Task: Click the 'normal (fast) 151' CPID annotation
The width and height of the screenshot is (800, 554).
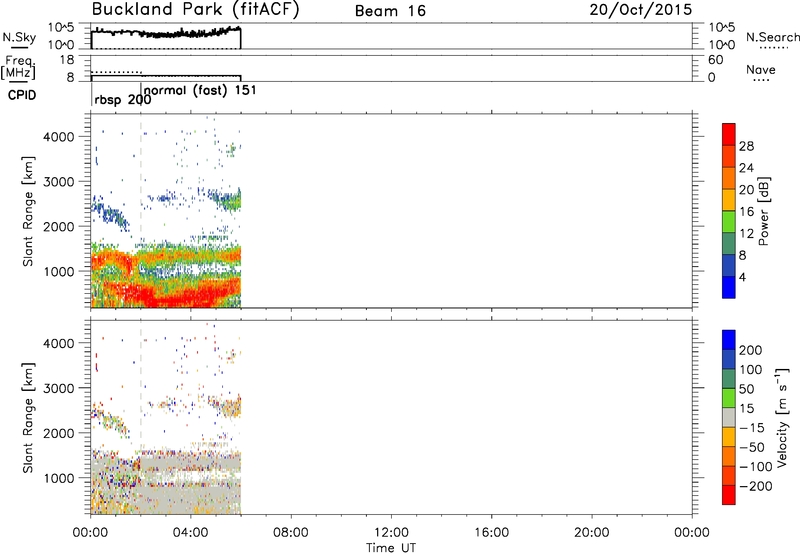Action: coord(200,90)
